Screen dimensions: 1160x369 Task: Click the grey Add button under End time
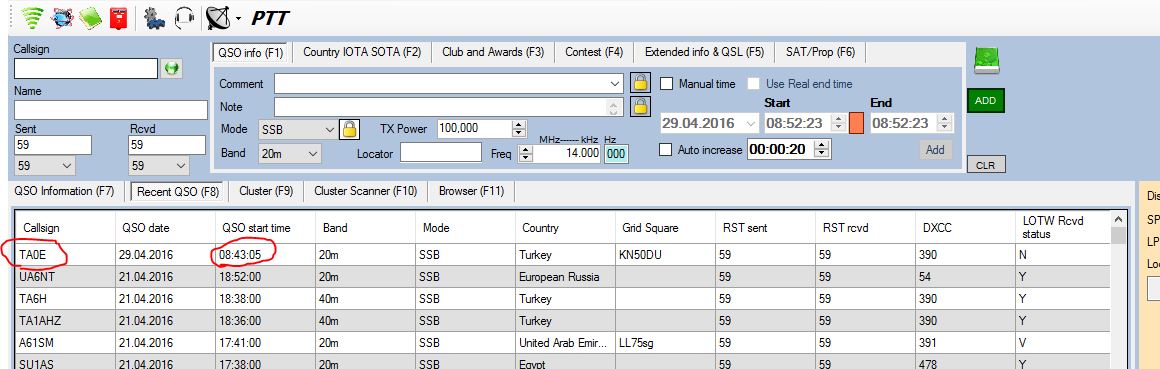pyautogui.click(x=935, y=150)
